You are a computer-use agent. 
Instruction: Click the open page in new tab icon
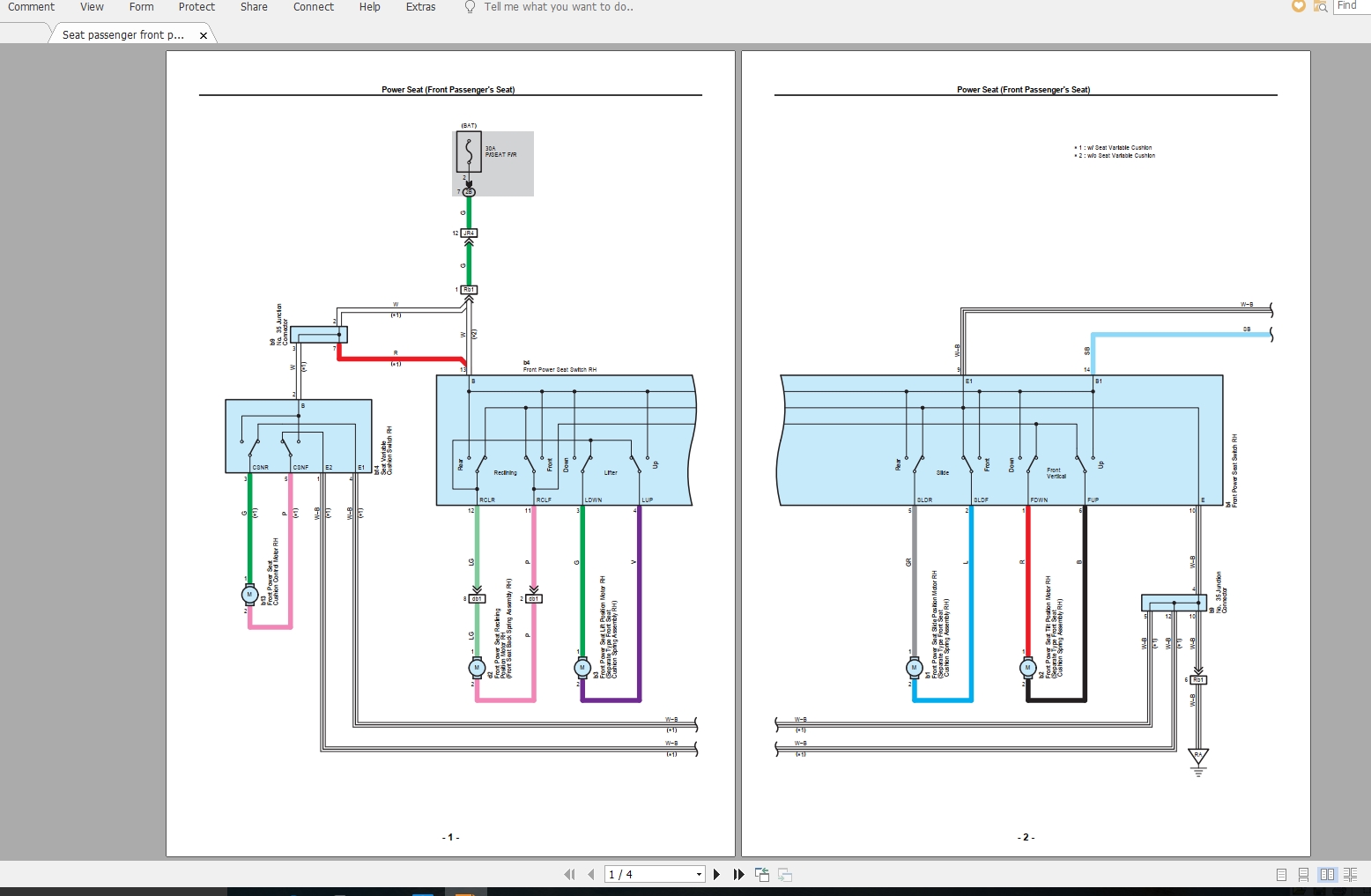click(x=761, y=874)
